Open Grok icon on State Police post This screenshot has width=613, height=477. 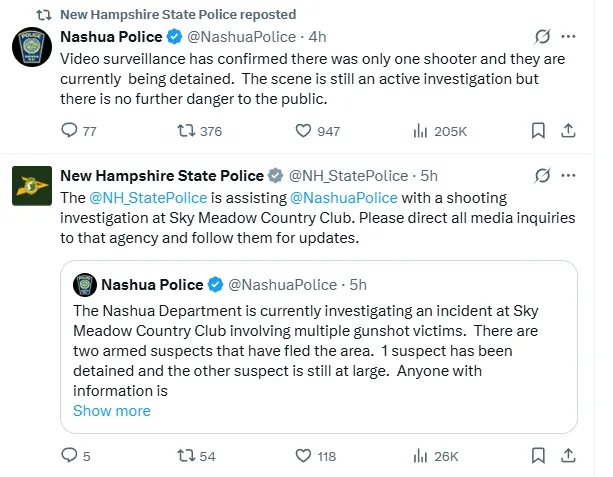coord(543,176)
